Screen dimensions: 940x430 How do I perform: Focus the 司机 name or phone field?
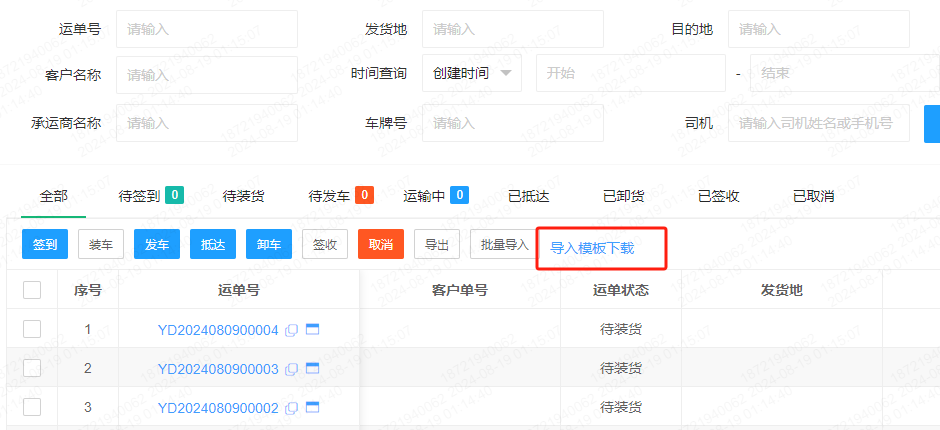point(819,123)
